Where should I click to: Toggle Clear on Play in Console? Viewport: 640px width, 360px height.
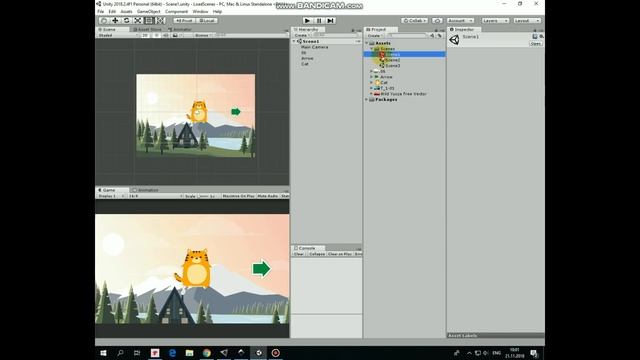pyautogui.click(x=340, y=254)
